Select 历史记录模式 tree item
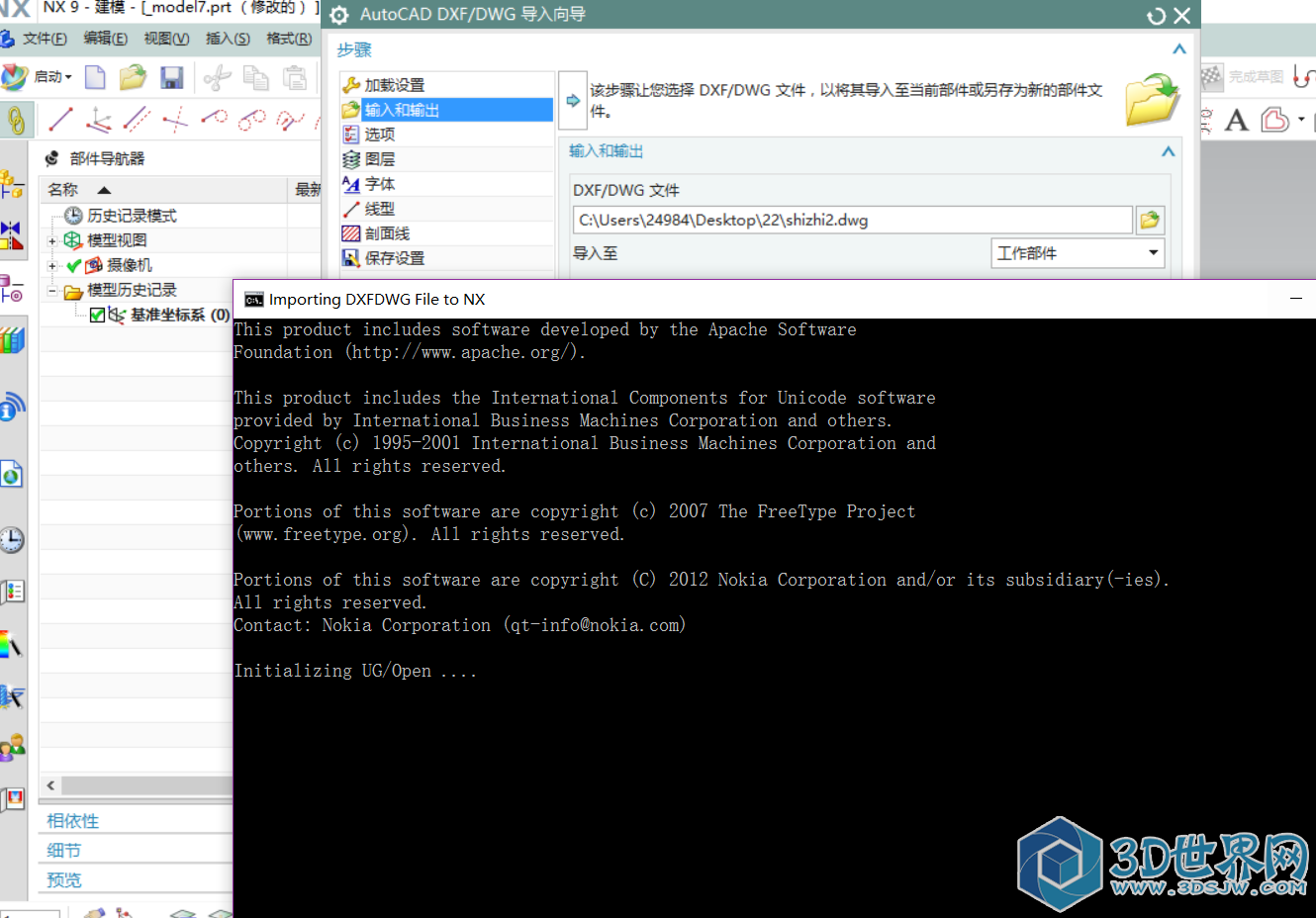 132,216
